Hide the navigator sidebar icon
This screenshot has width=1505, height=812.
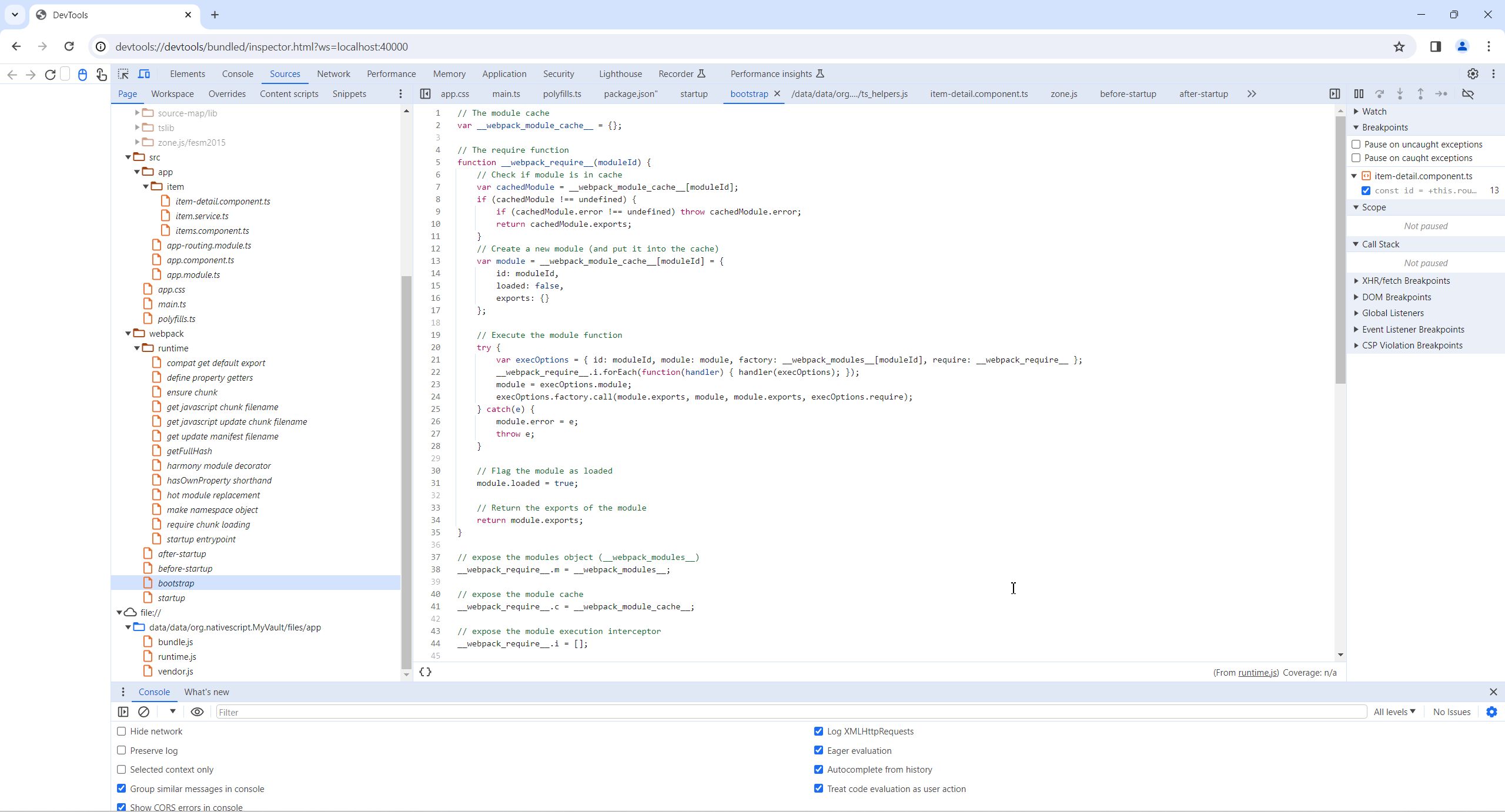point(426,94)
